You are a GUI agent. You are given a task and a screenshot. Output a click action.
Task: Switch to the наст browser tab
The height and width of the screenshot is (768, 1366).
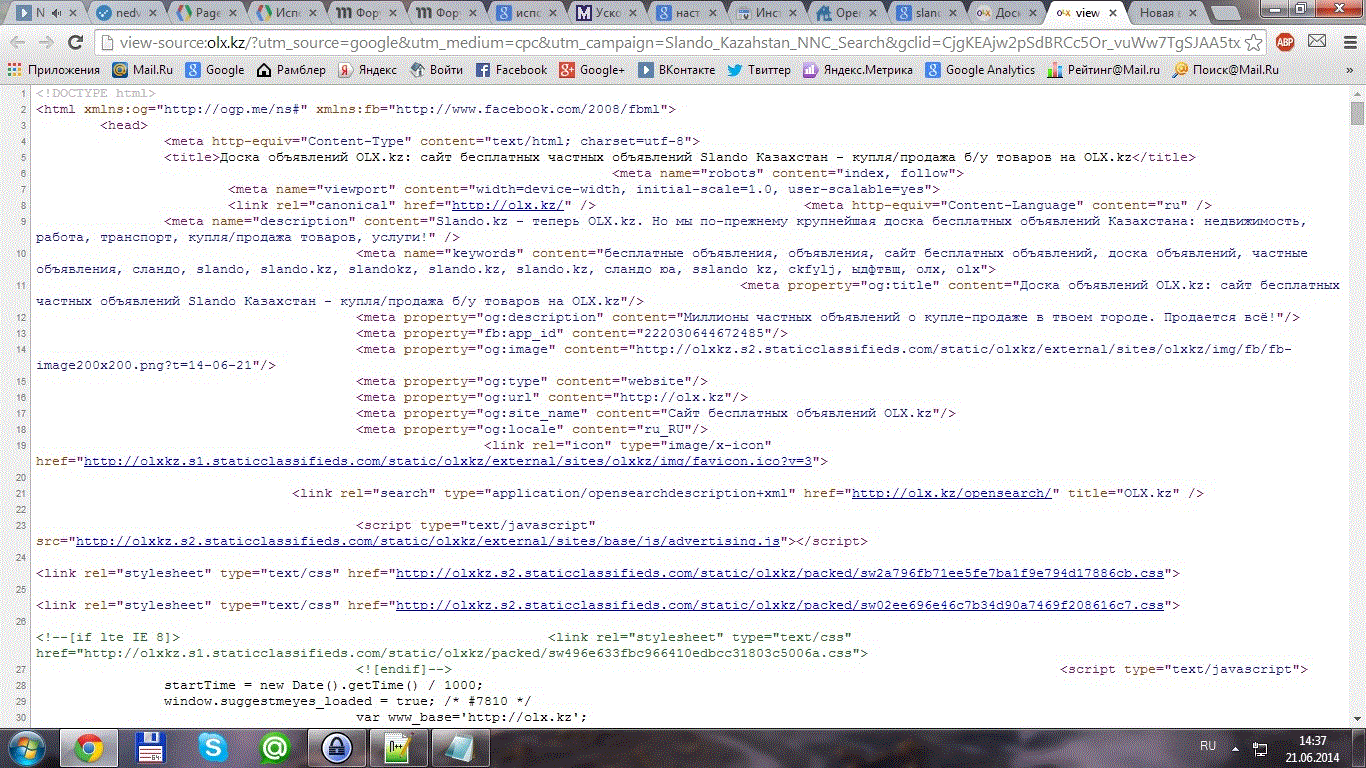click(x=686, y=13)
